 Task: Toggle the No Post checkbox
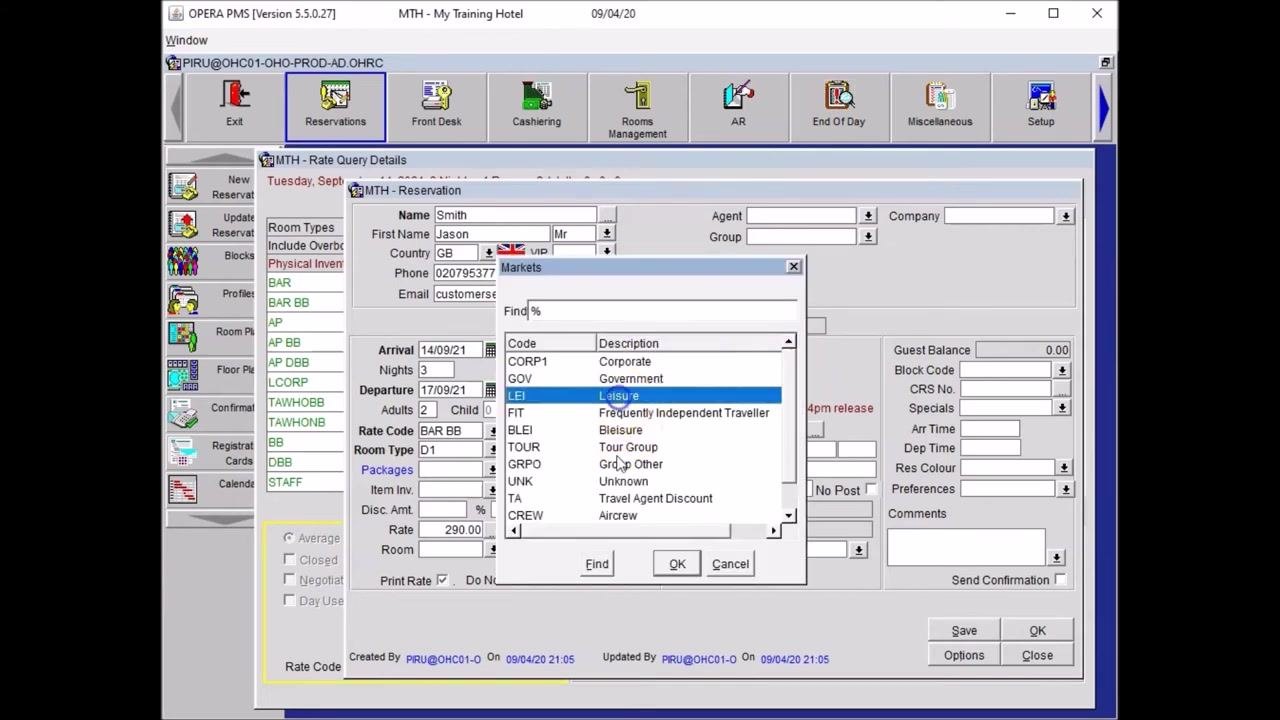pyautogui.click(x=871, y=489)
